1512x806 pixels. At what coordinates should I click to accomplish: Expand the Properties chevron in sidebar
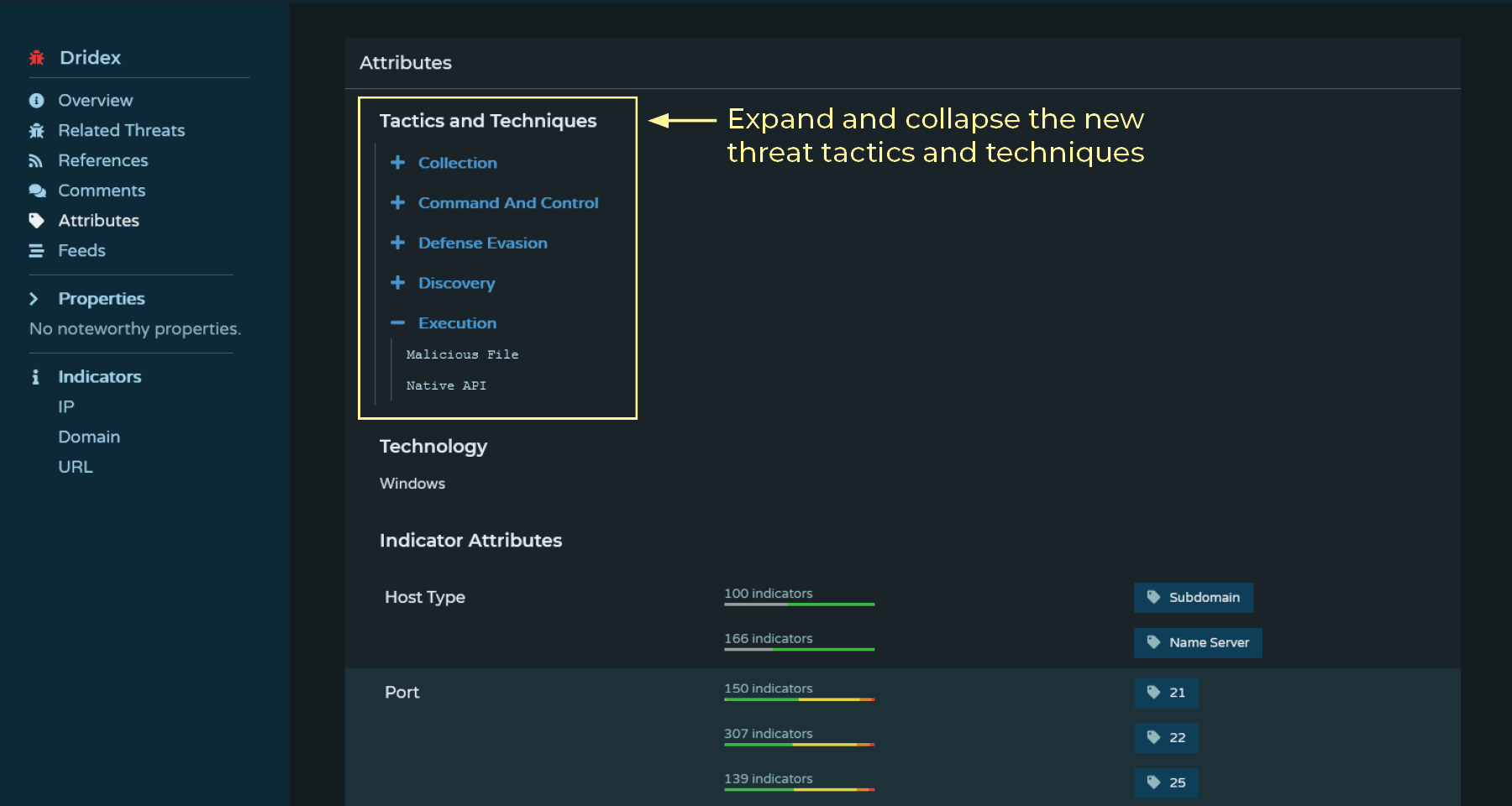[34, 299]
